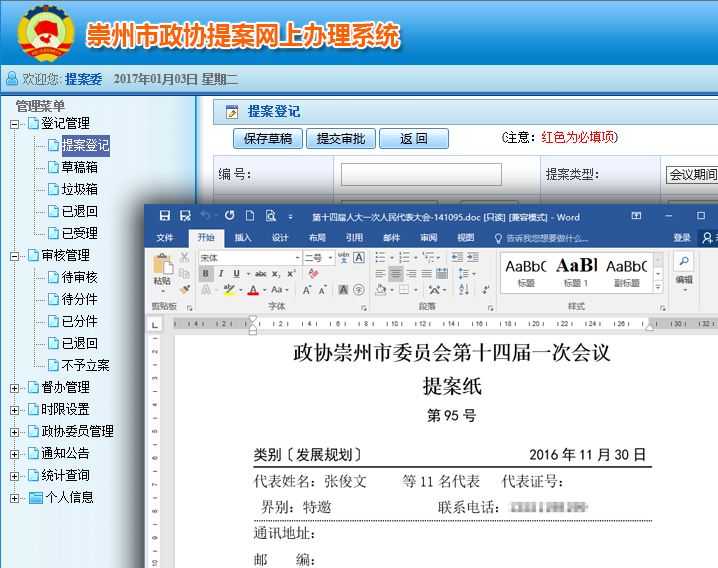Click the center align paragraph icon
Viewport: 718px width, 568px height.
coord(397,274)
